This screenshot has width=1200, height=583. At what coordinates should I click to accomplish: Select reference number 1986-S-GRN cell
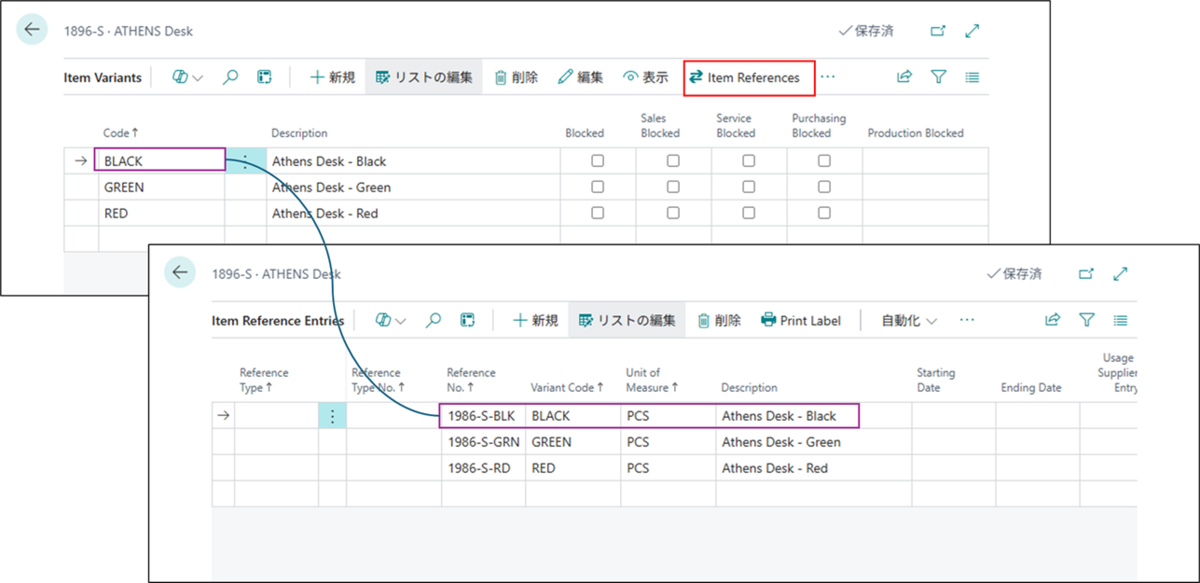483,442
